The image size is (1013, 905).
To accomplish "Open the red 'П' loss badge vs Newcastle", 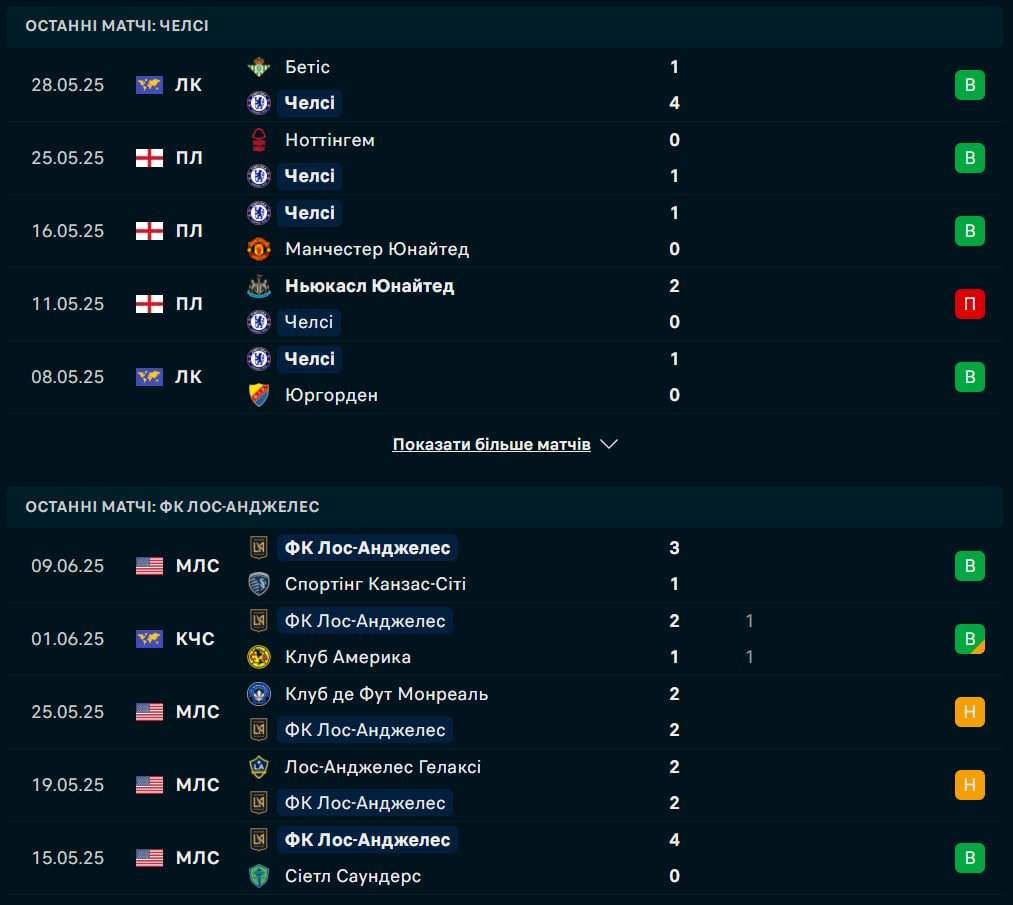I will [x=970, y=304].
